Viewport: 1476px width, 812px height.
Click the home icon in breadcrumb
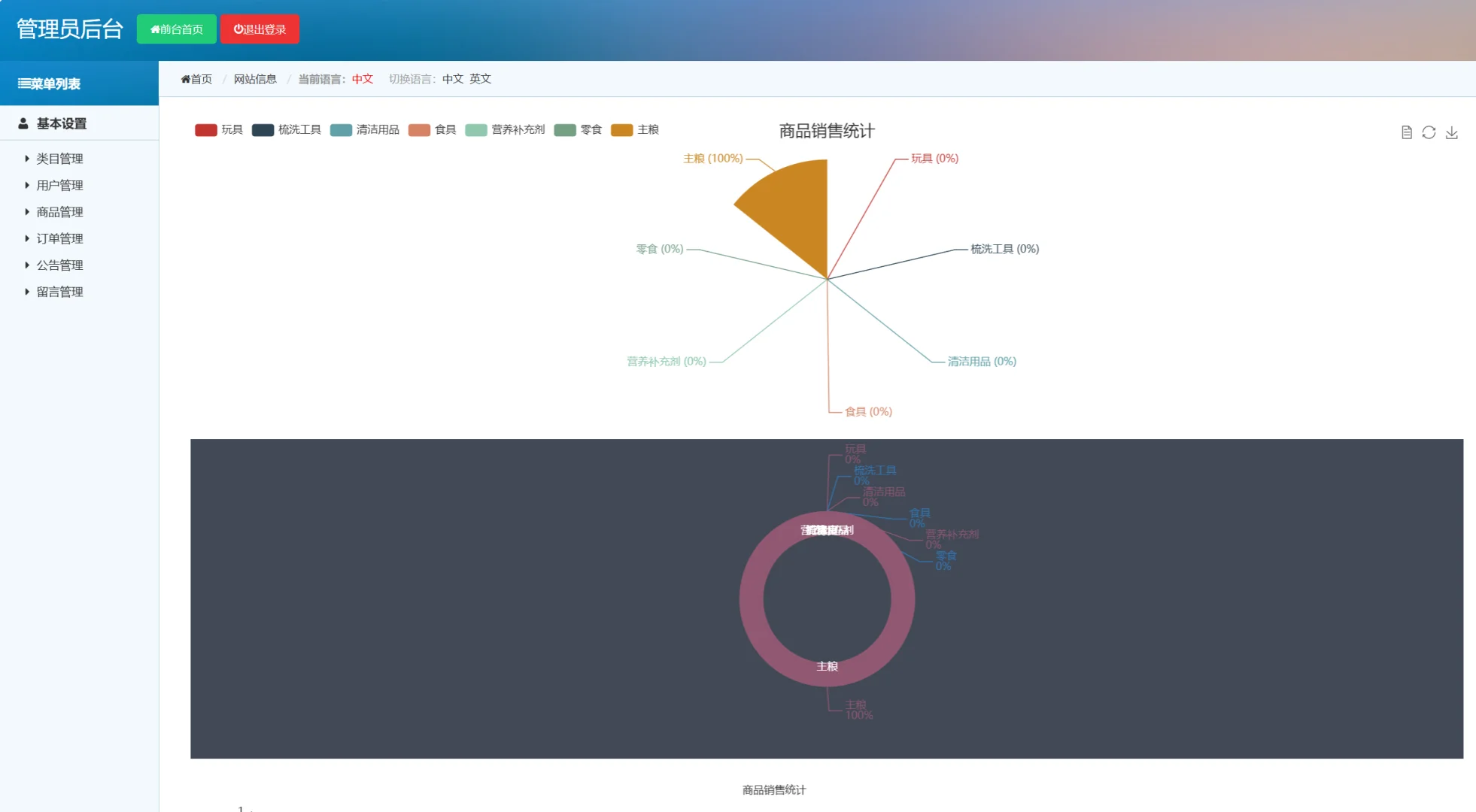185,79
